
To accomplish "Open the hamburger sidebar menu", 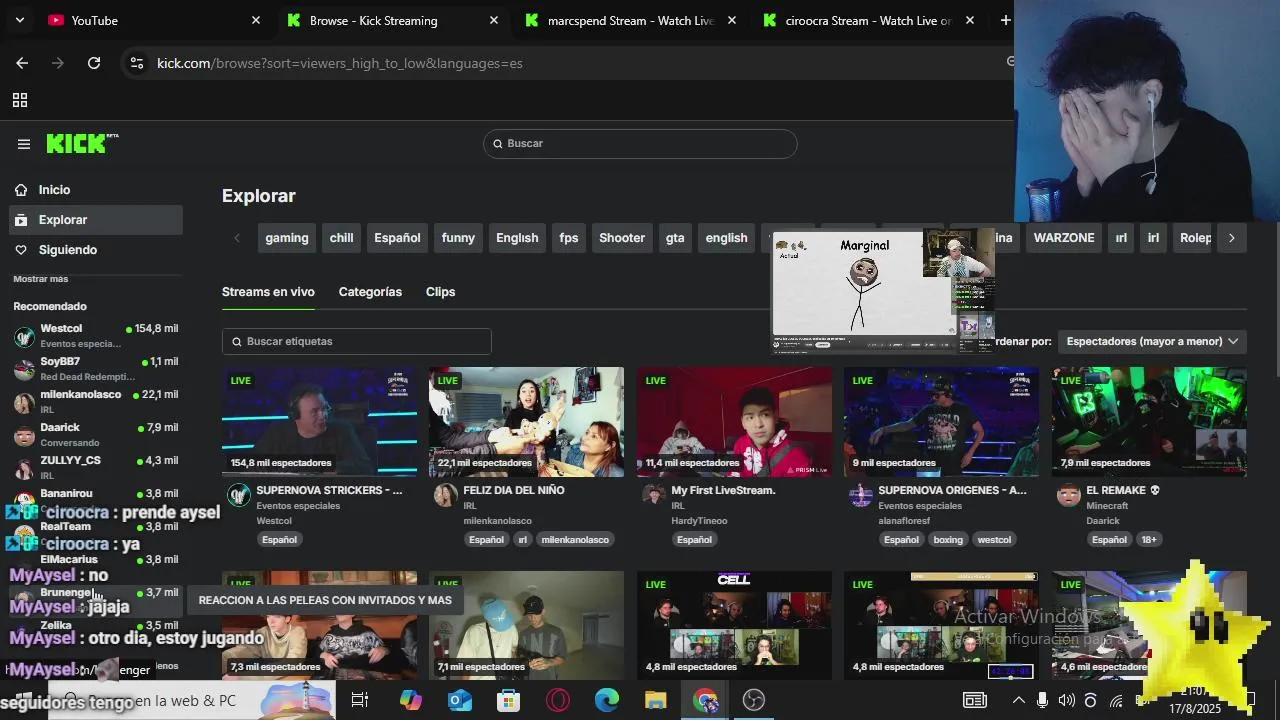I will click(24, 144).
